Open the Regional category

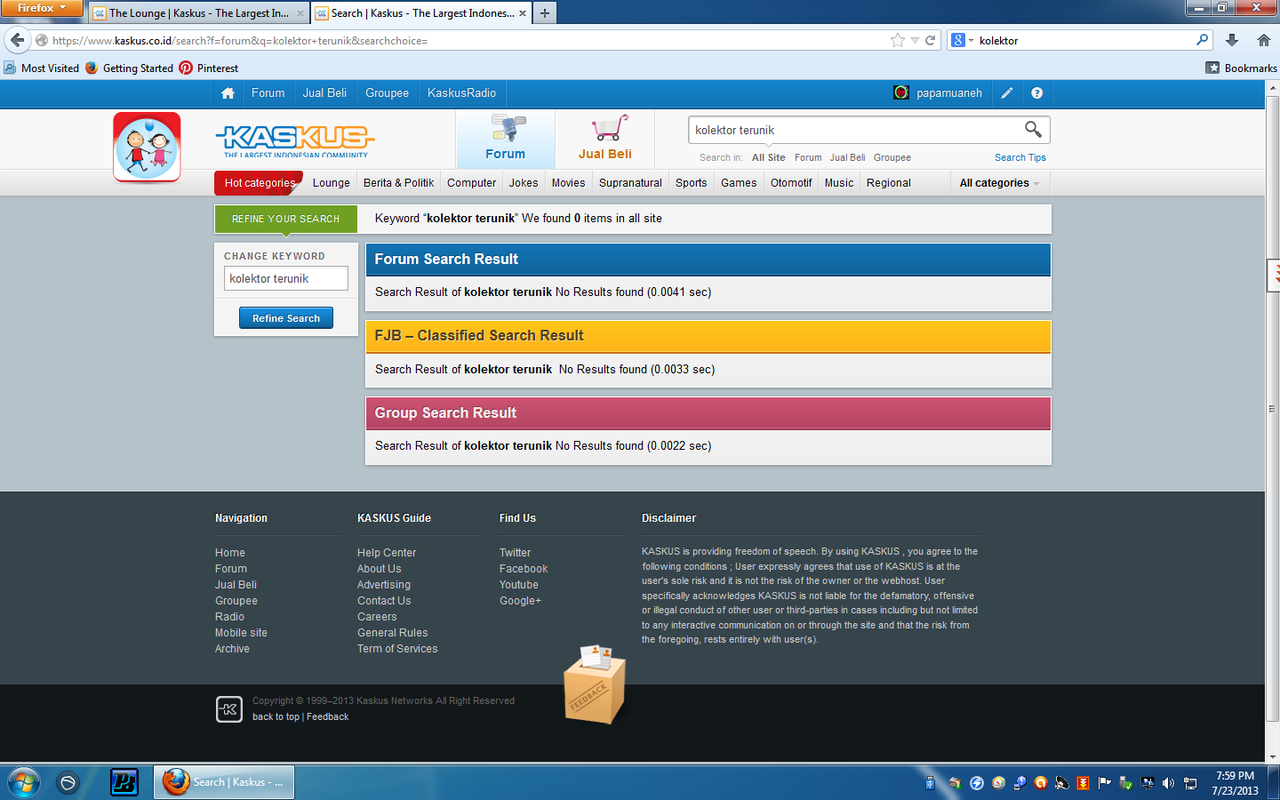pos(889,183)
